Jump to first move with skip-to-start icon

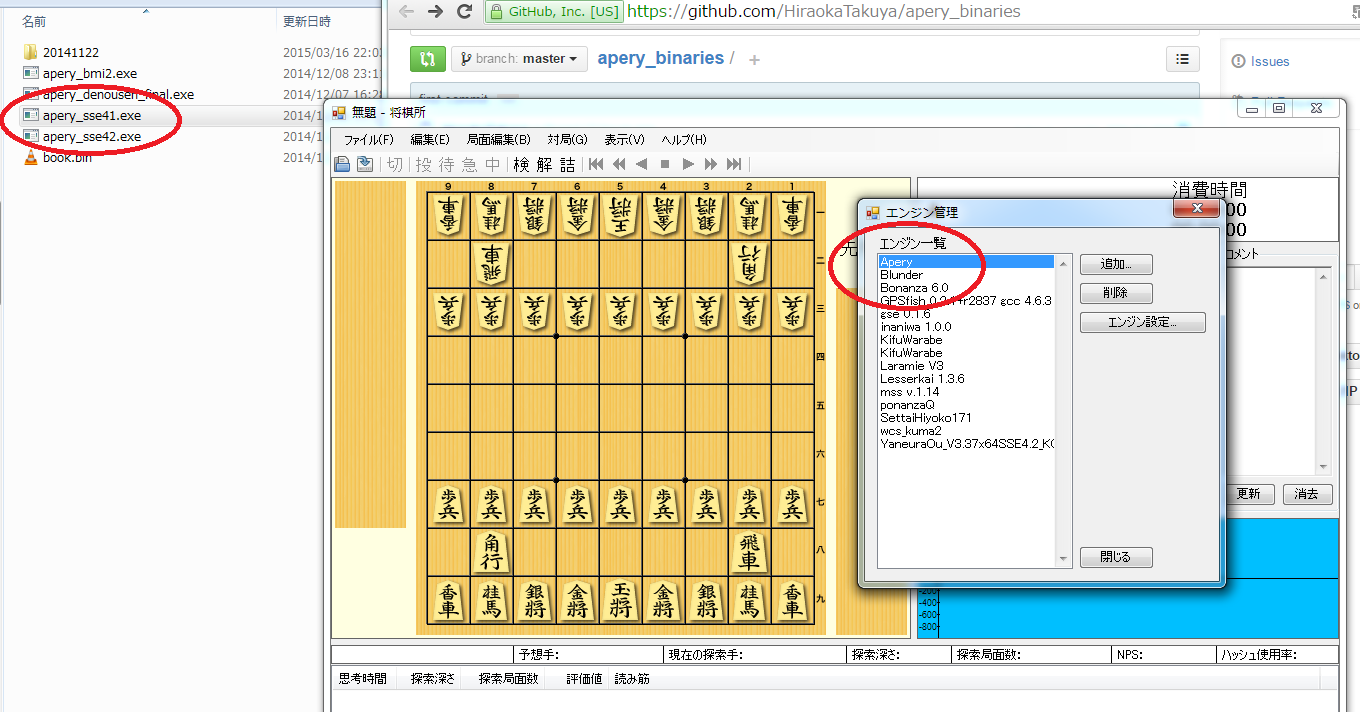point(596,164)
